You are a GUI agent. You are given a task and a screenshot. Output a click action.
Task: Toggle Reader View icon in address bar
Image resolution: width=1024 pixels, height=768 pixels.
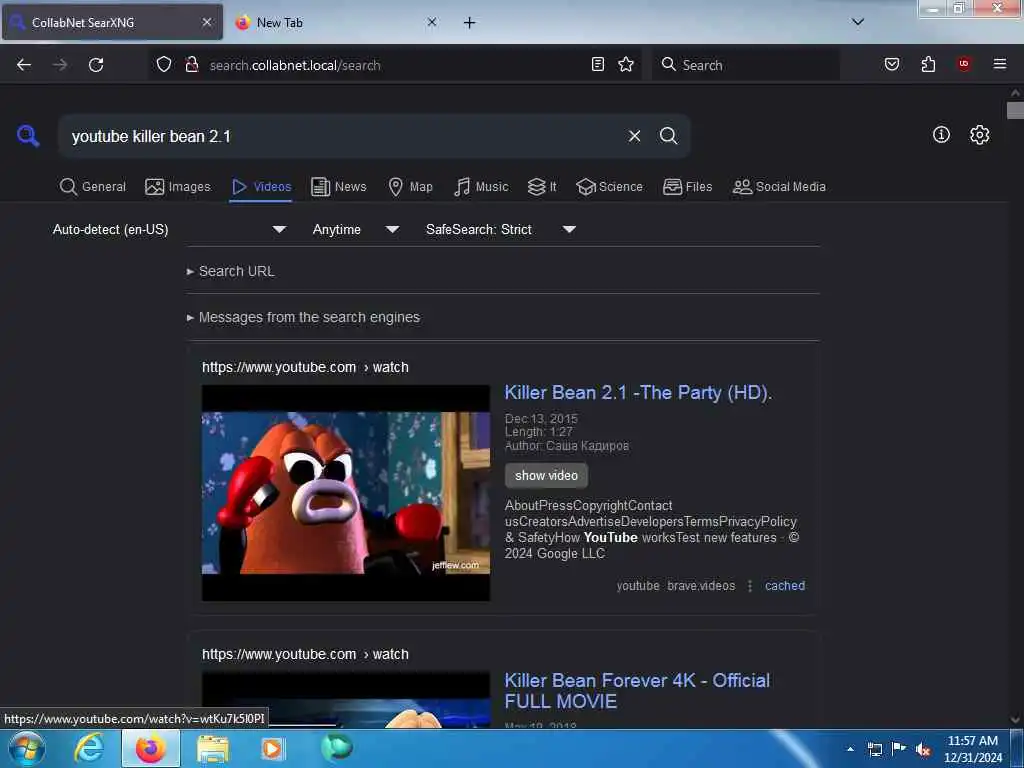click(x=598, y=64)
